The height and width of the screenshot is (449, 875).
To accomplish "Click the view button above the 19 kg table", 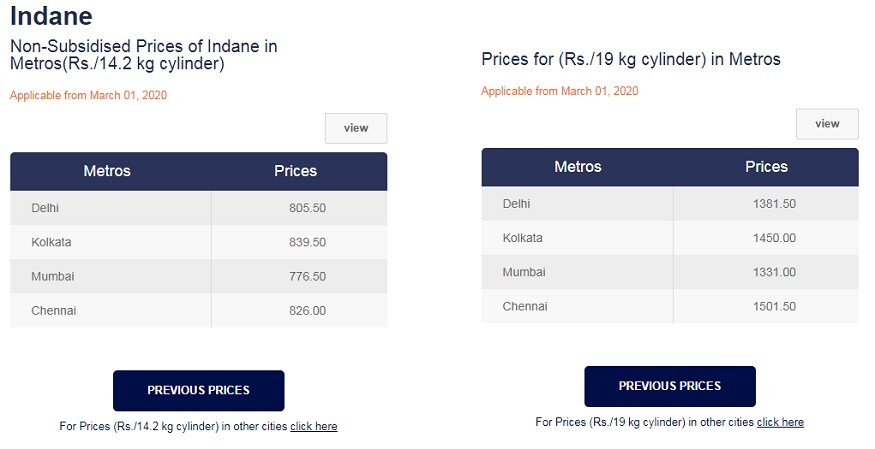I will [827, 124].
